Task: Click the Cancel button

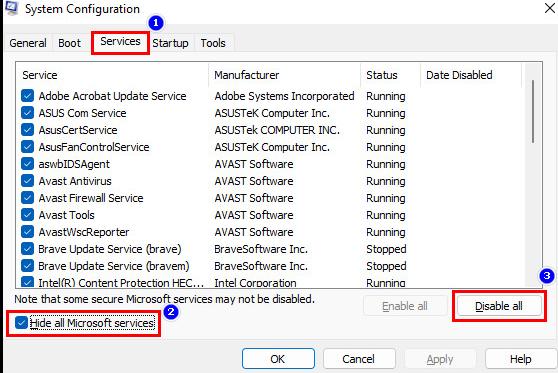Action: coord(359,359)
